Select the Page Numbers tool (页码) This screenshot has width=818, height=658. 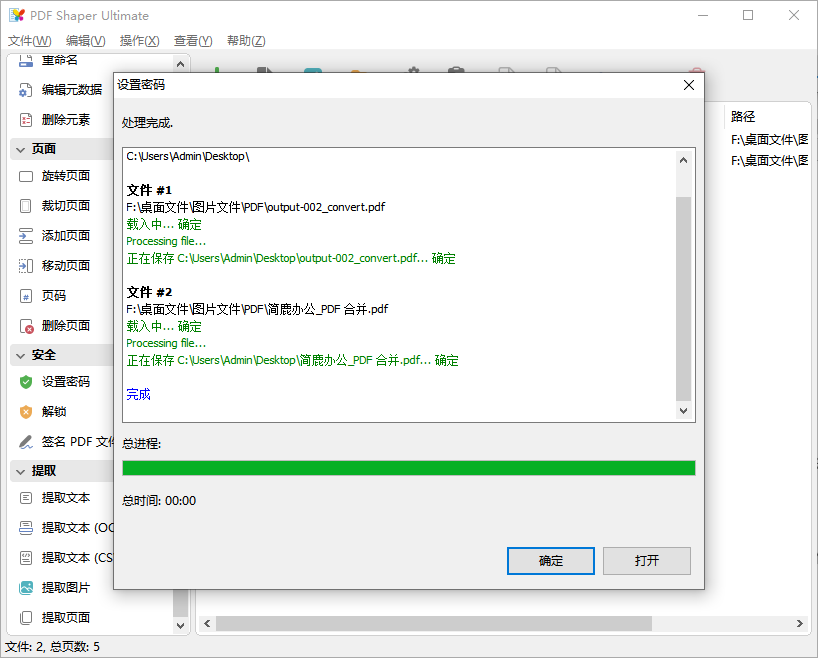coord(55,295)
